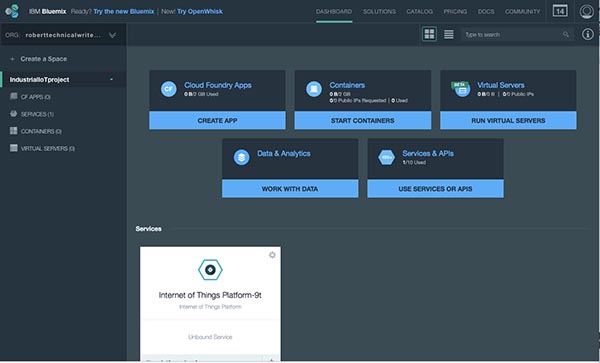Open the Dashboard tab
The height and width of the screenshot is (363, 600).
click(x=334, y=11)
